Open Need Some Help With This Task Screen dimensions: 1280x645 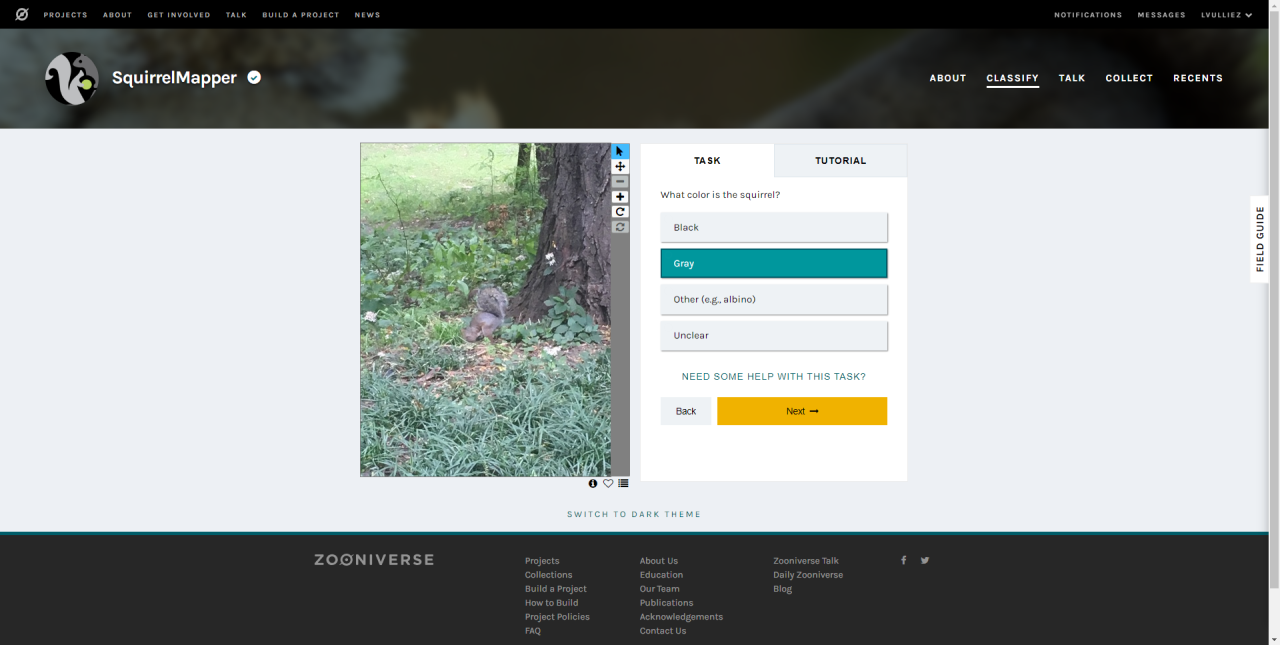click(x=774, y=377)
